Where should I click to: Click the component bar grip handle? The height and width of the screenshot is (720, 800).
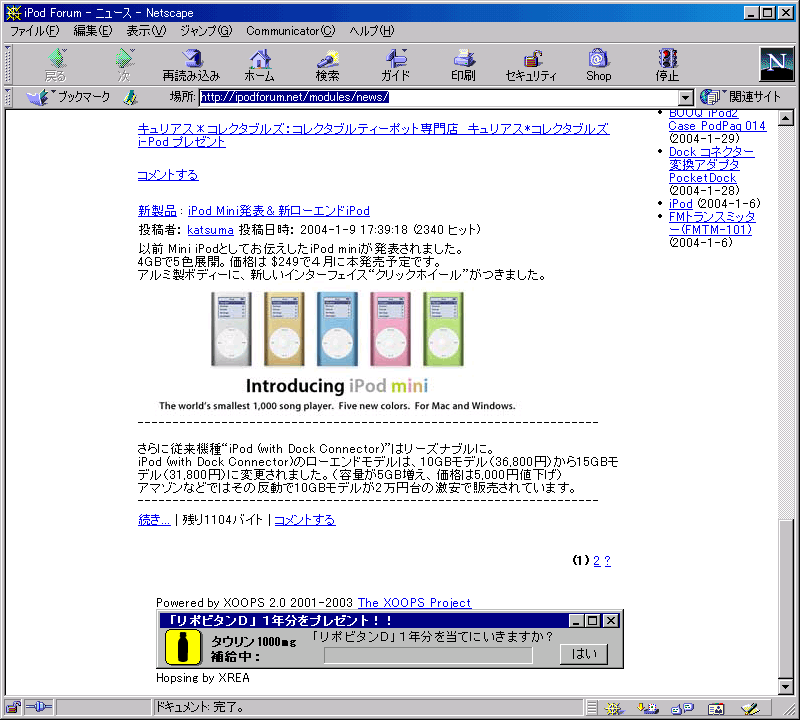pyautogui.click(x=591, y=708)
